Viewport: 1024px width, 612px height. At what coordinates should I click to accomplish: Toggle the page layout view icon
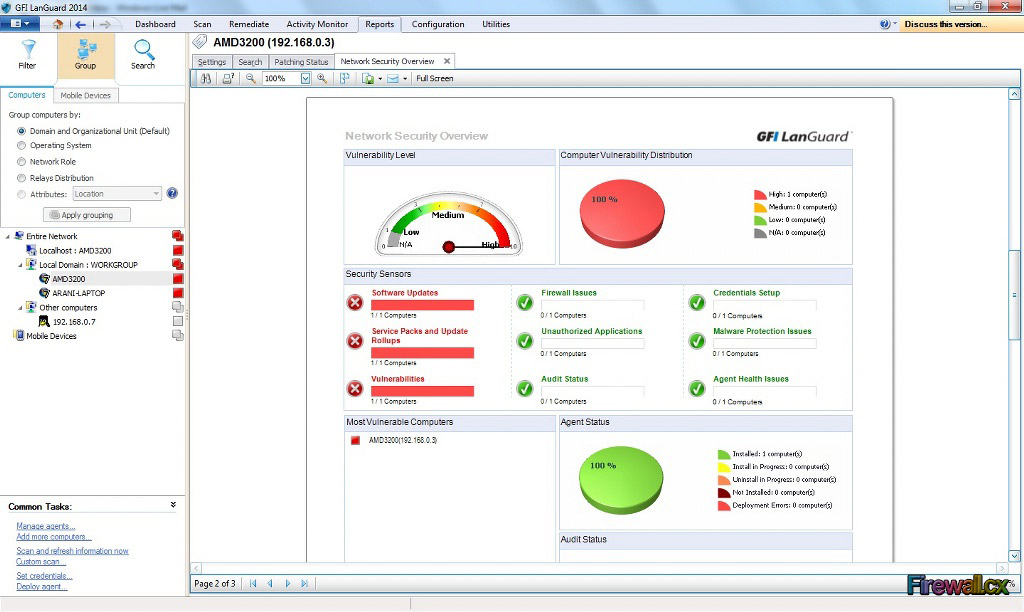[x=345, y=78]
